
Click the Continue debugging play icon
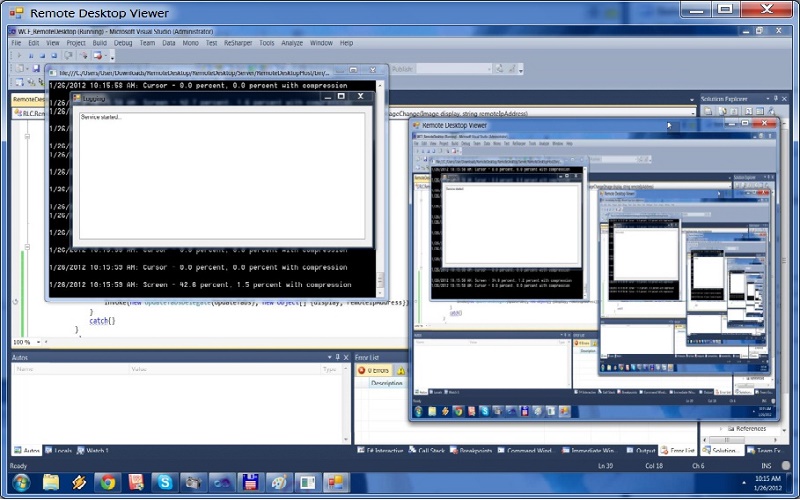click(x=19, y=56)
